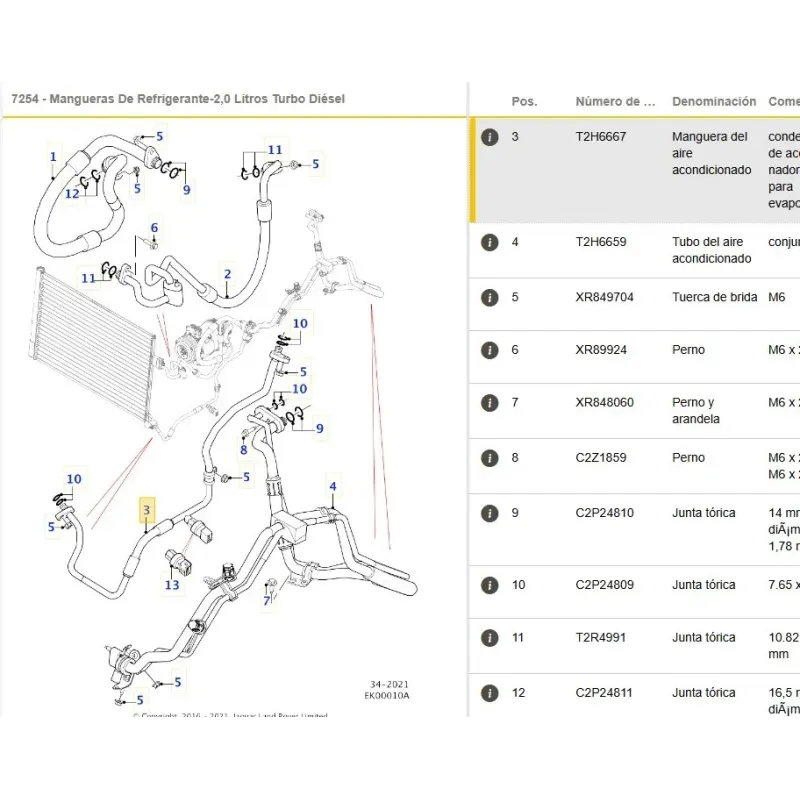Click info icon for part C2P24810

489,513
